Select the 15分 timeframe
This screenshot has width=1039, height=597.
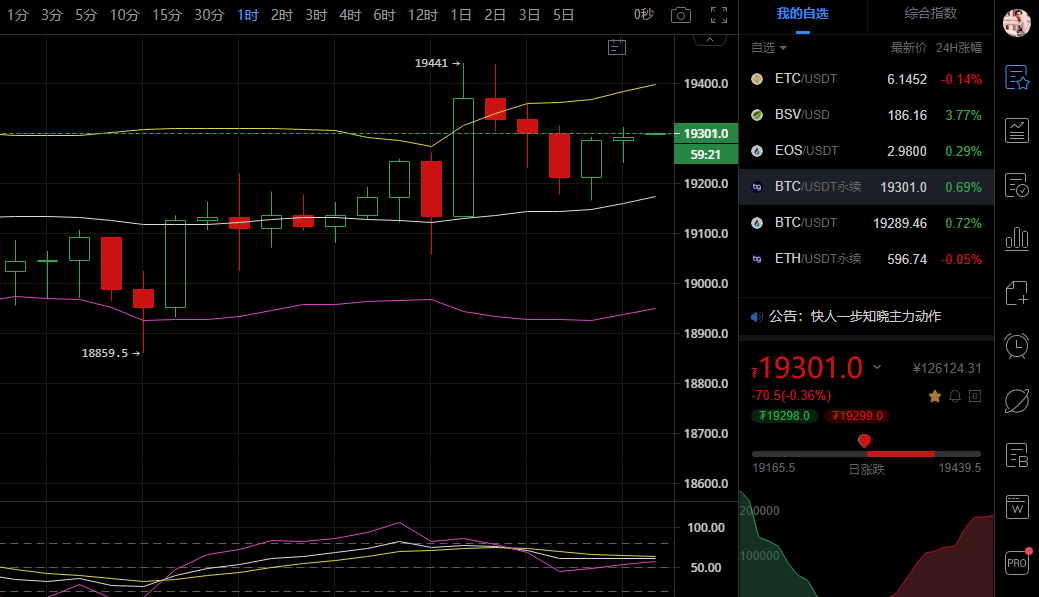pos(167,15)
